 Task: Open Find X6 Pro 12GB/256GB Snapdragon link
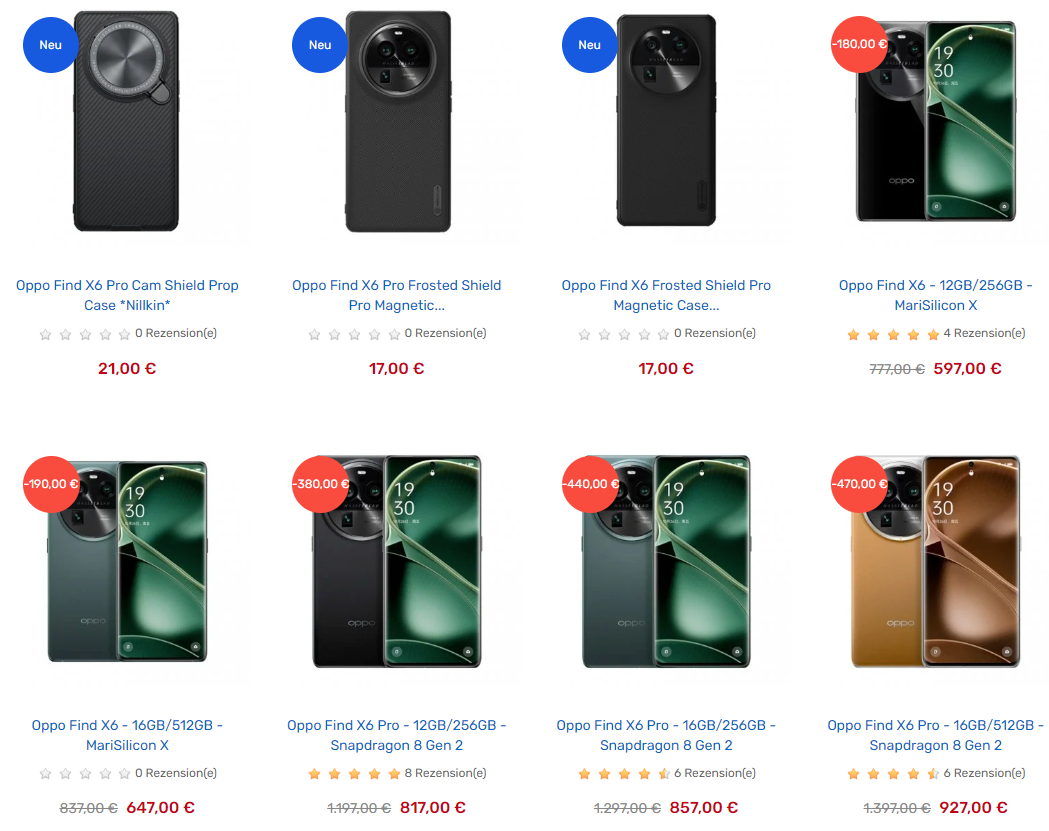click(x=397, y=735)
